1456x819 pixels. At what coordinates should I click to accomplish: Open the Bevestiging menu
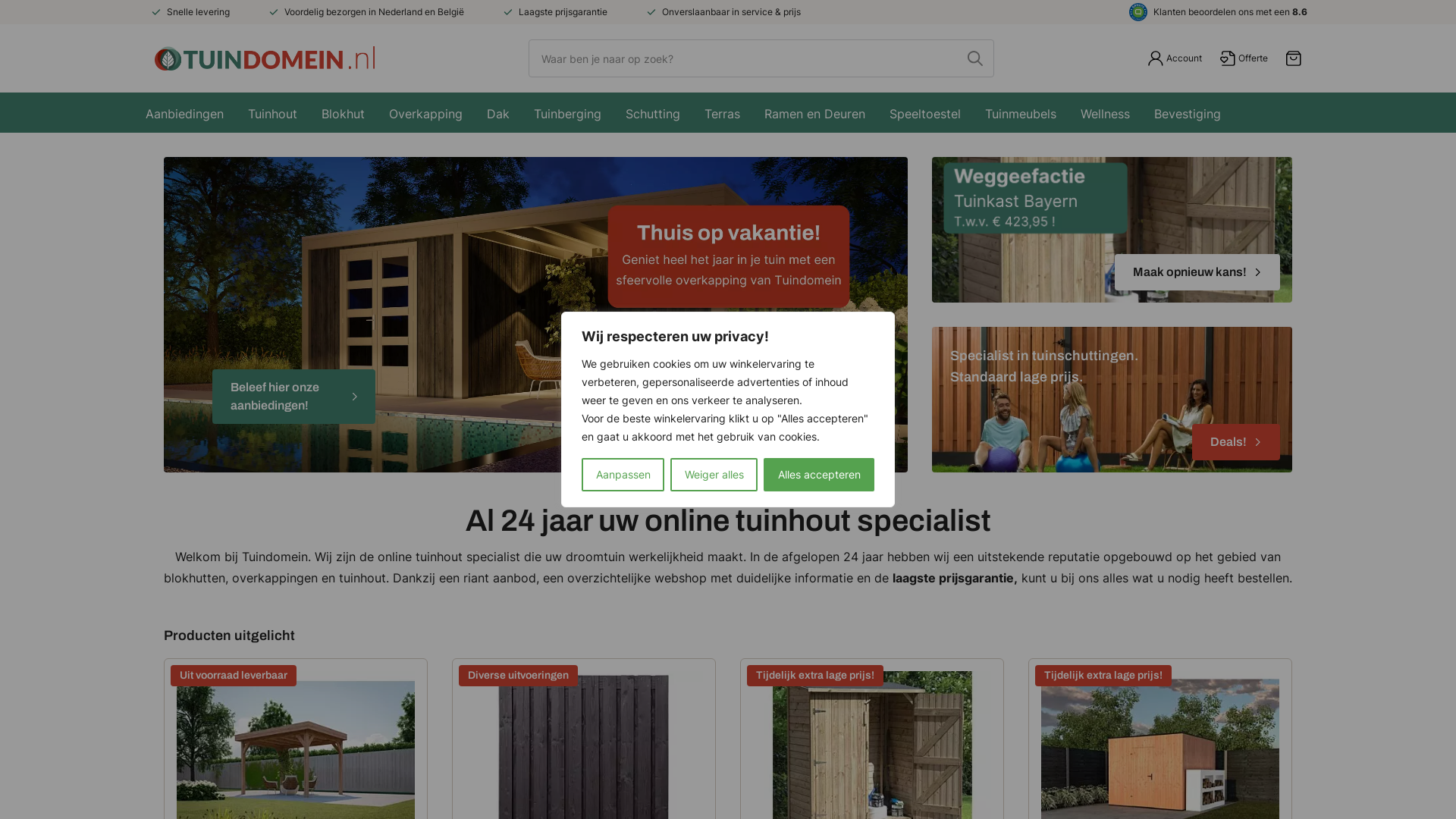coord(1188,114)
